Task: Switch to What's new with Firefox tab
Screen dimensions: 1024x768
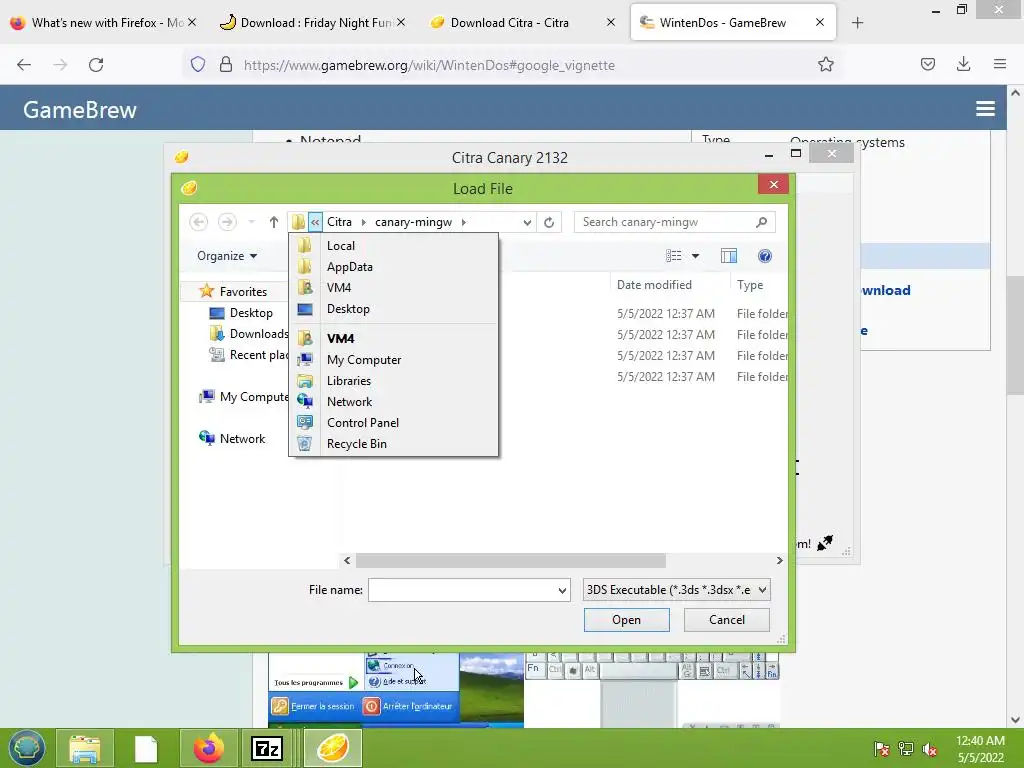Action: (103, 23)
